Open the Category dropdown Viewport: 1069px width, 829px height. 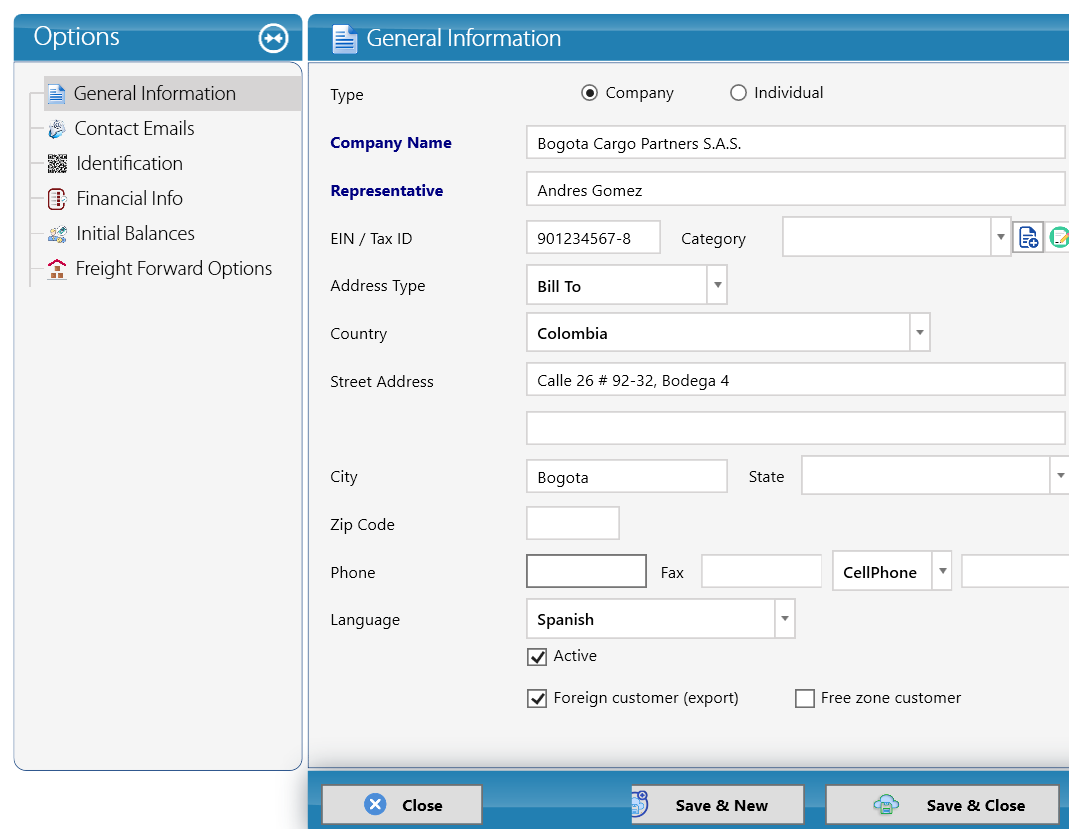pos(1000,237)
